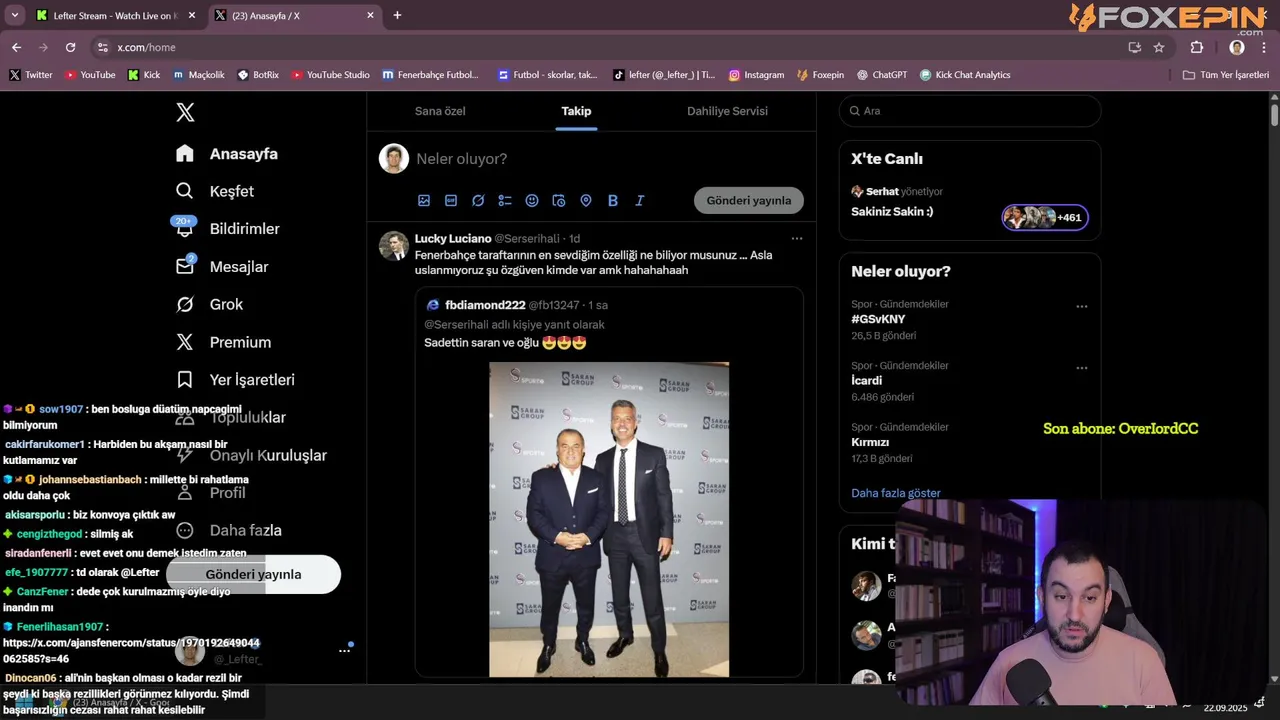The width and height of the screenshot is (1280, 720).
Task: Click the X logo in sidebar
Action: [x=185, y=112]
